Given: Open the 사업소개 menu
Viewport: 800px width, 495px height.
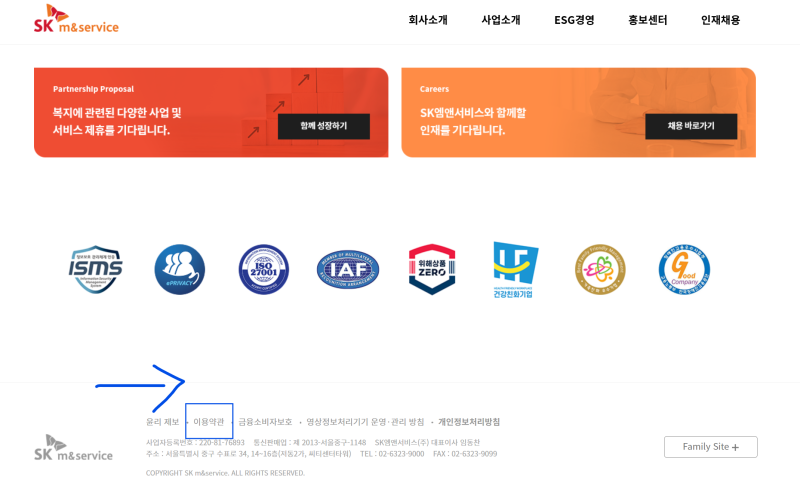Looking at the screenshot, I should click(501, 20).
